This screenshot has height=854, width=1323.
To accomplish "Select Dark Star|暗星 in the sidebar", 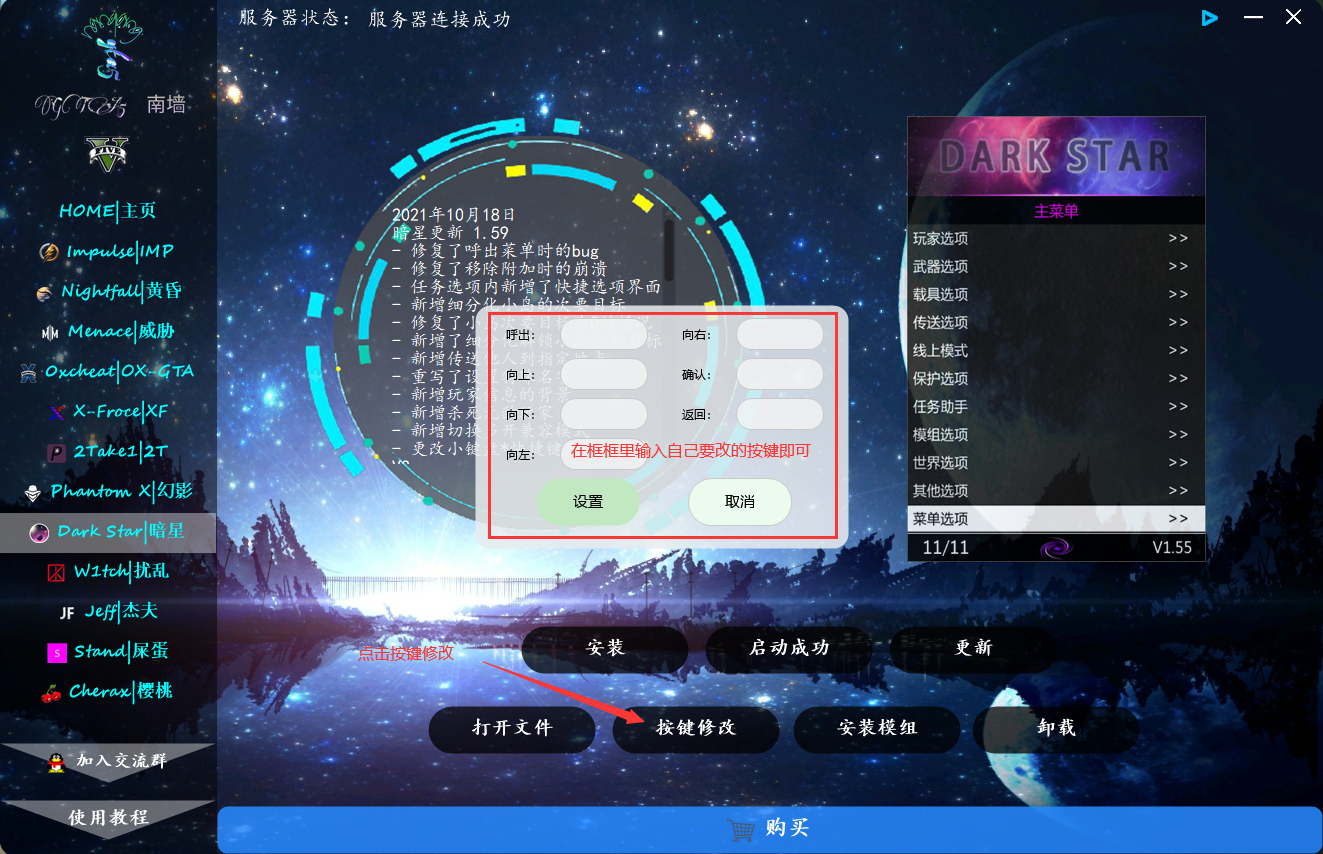I will coord(108,532).
